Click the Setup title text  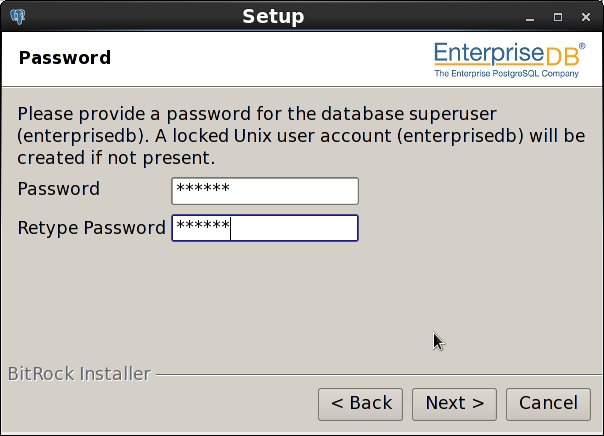coord(273,17)
